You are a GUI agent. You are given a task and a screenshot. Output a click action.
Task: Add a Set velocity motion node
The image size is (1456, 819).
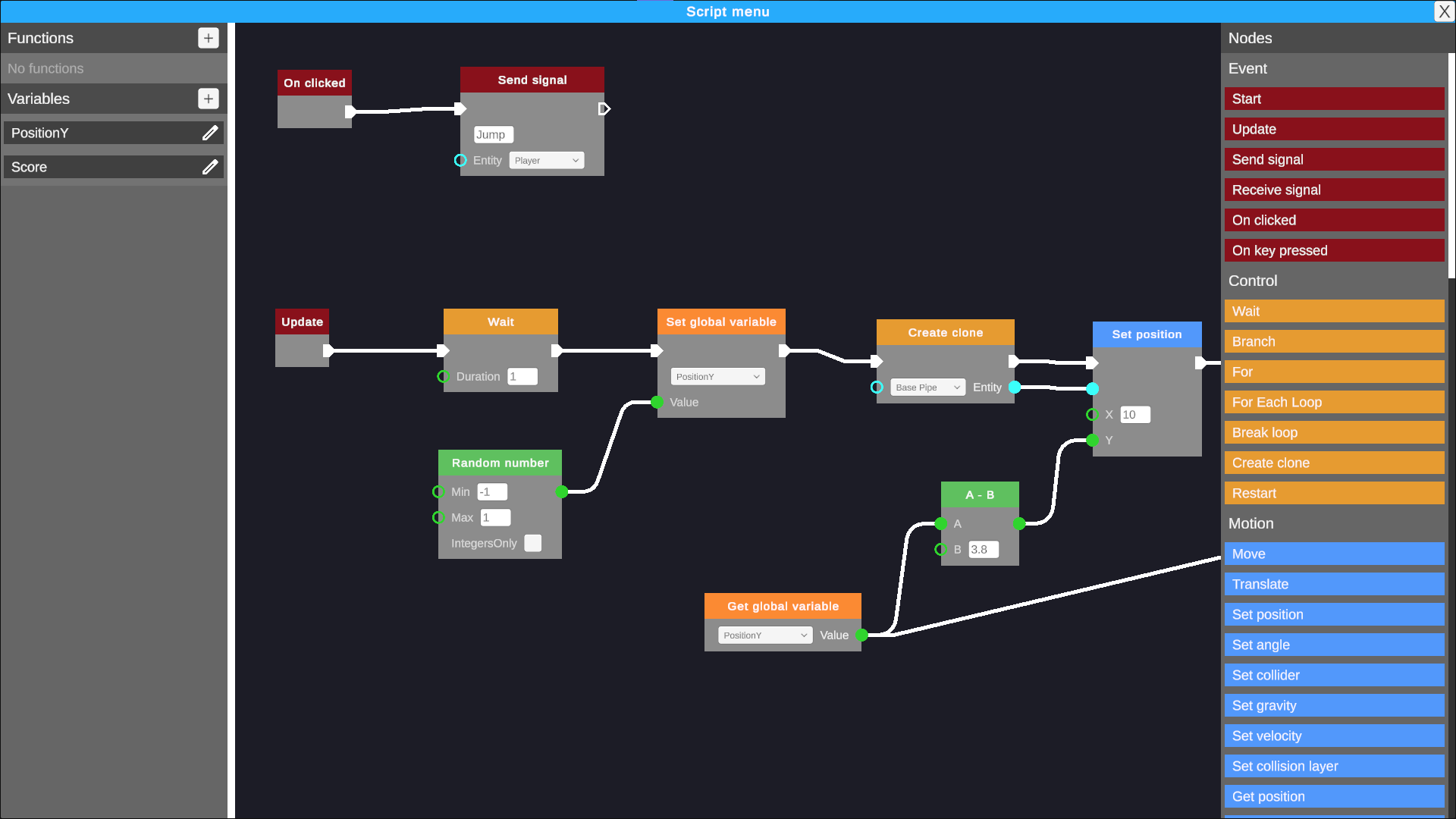coord(1334,736)
